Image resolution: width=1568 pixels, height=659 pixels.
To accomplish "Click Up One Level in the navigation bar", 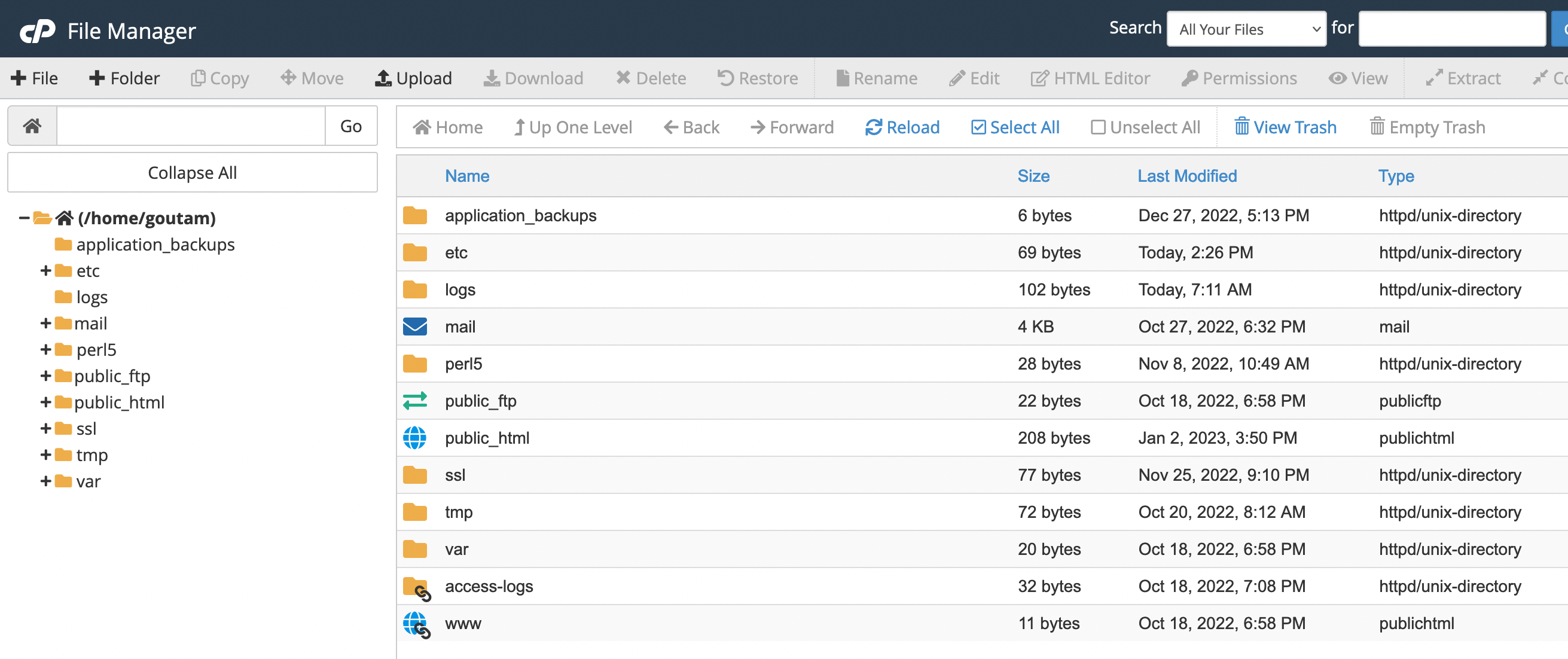I will [572, 127].
